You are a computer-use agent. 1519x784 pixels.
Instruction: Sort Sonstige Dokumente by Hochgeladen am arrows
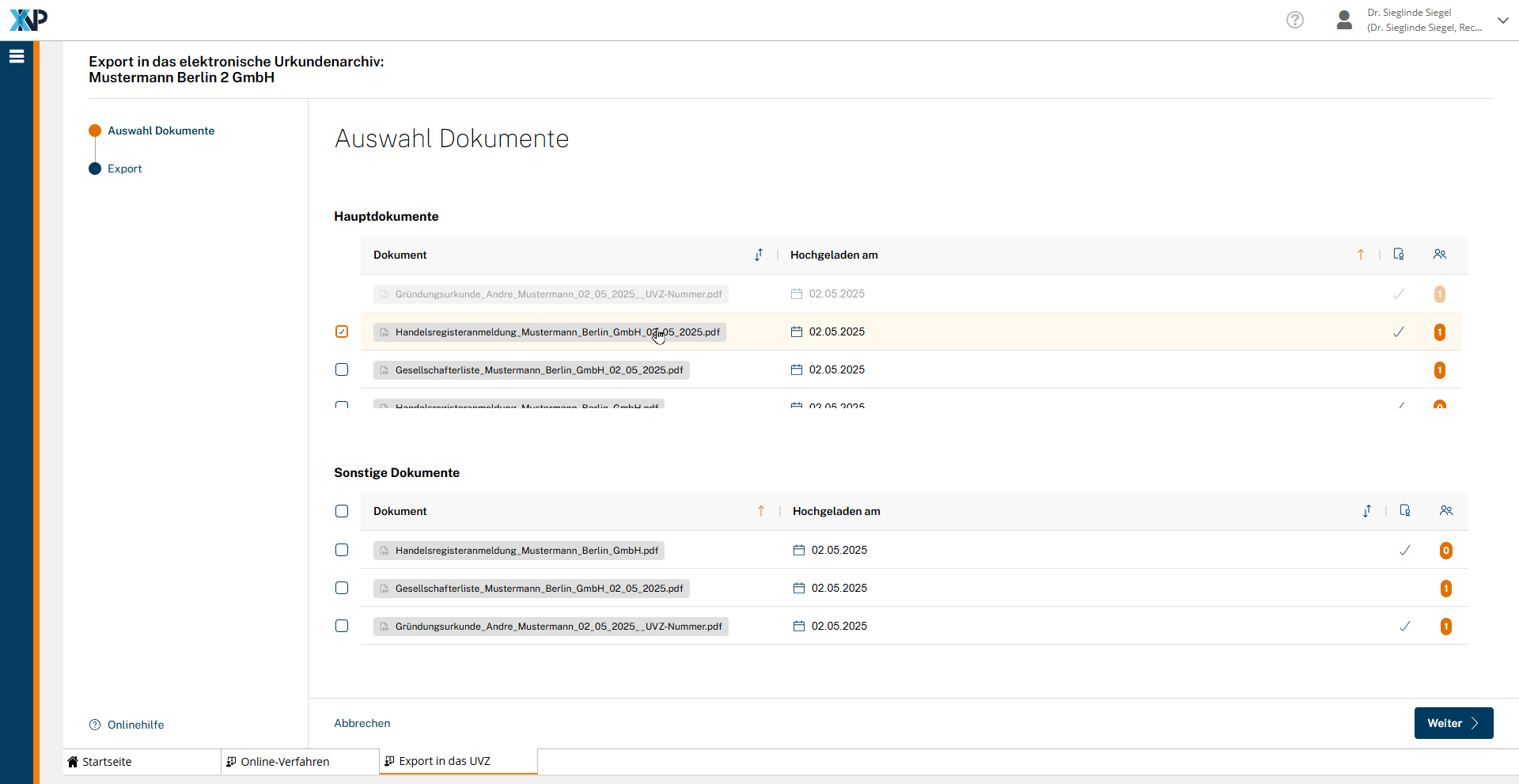pyautogui.click(x=1367, y=511)
